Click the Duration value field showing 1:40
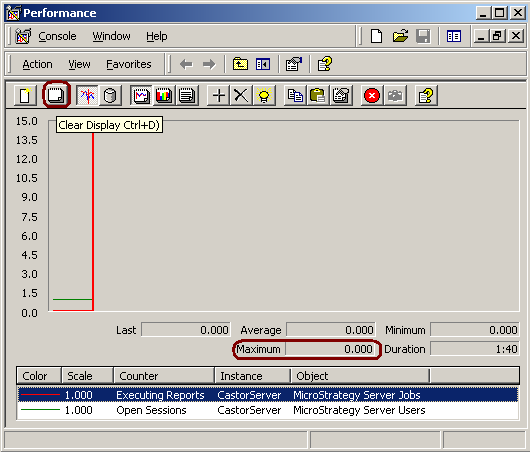Image resolution: width=530 pixels, height=452 pixels. (x=475, y=349)
